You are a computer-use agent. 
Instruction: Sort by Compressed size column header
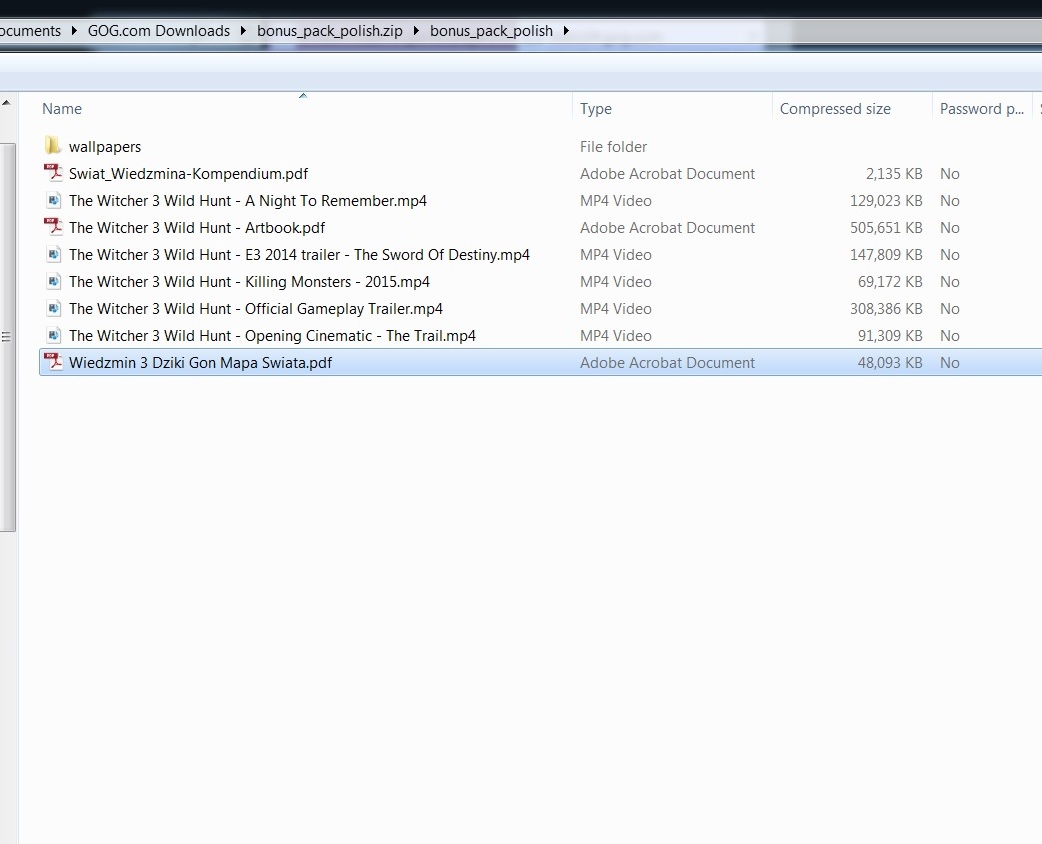[x=835, y=108]
